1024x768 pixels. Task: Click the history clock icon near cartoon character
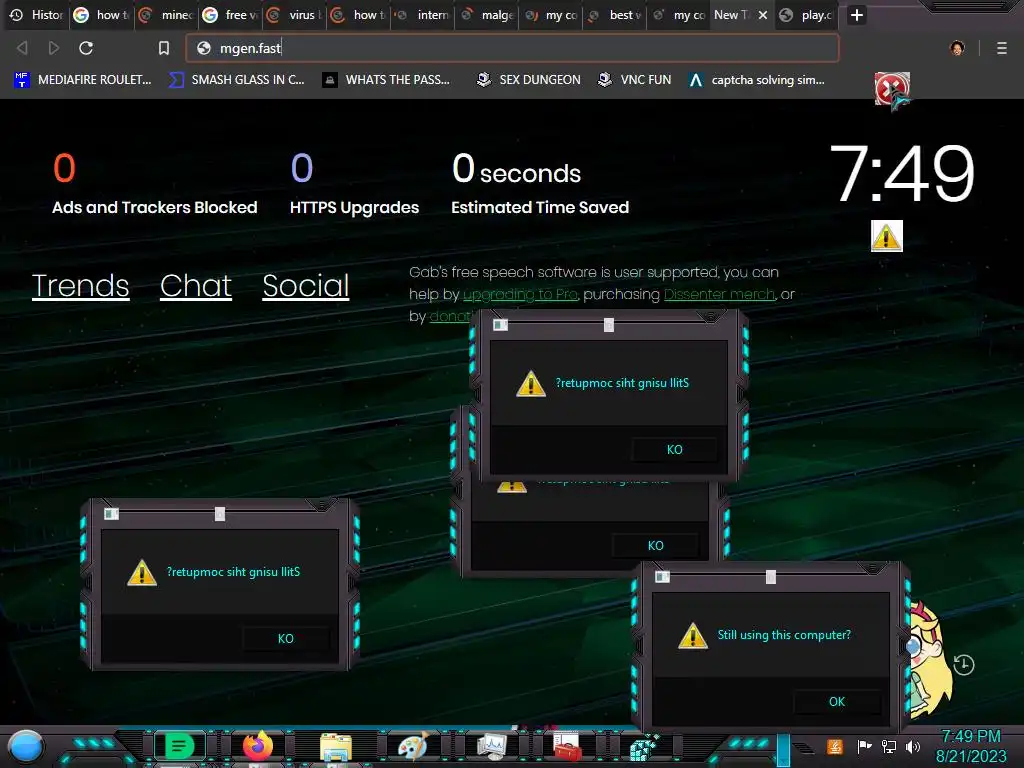pyautogui.click(x=964, y=665)
